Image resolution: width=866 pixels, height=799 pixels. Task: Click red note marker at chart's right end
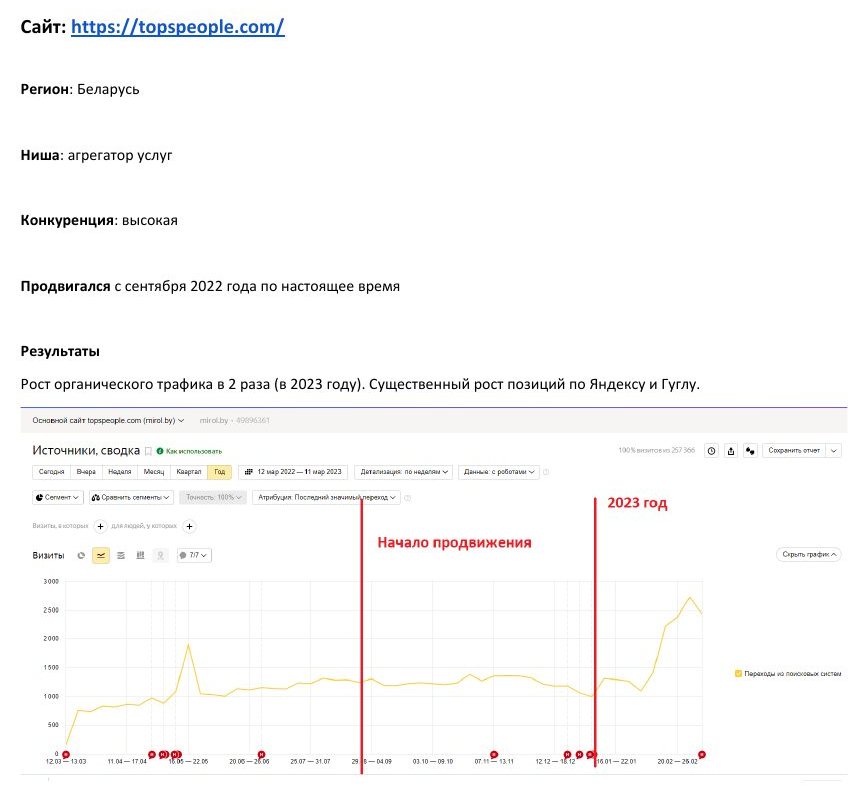coord(702,754)
